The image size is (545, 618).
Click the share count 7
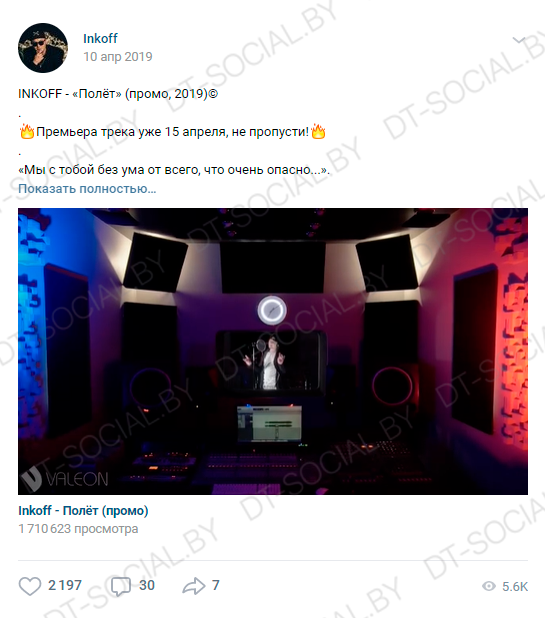(x=216, y=585)
